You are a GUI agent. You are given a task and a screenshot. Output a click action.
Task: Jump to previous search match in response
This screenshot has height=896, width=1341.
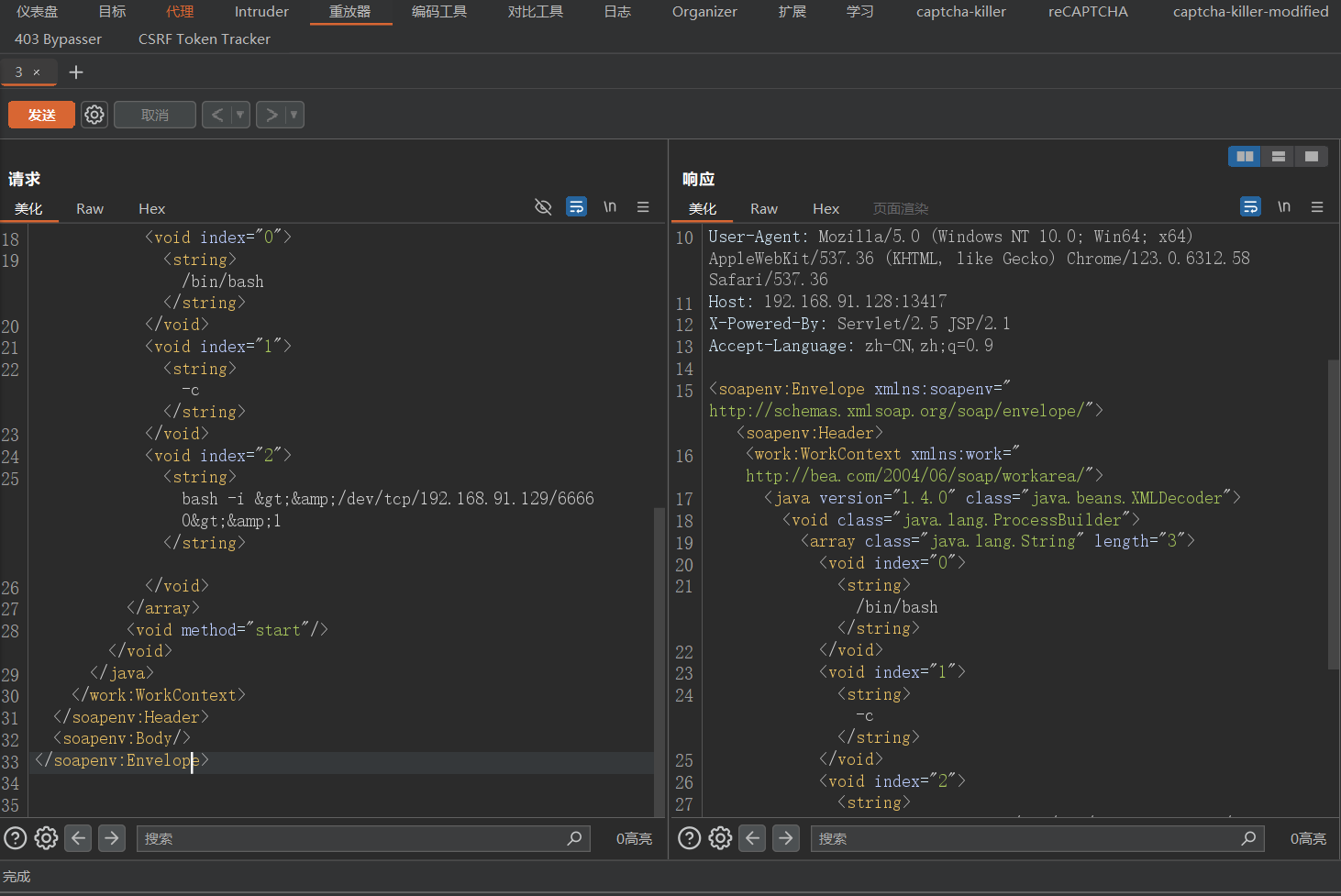[x=752, y=838]
